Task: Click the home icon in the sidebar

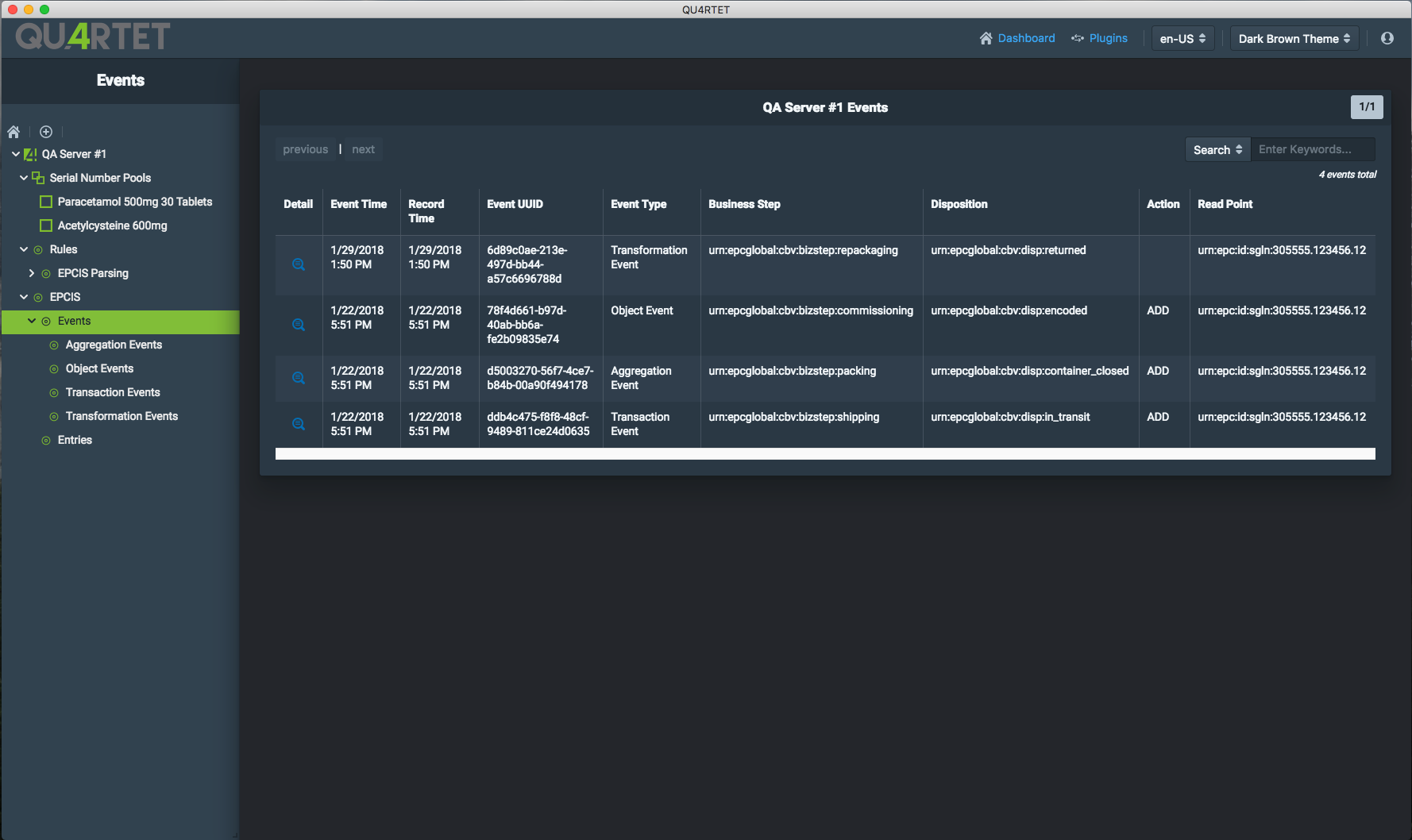Action: pyautogui.click(x=14, y=132)
